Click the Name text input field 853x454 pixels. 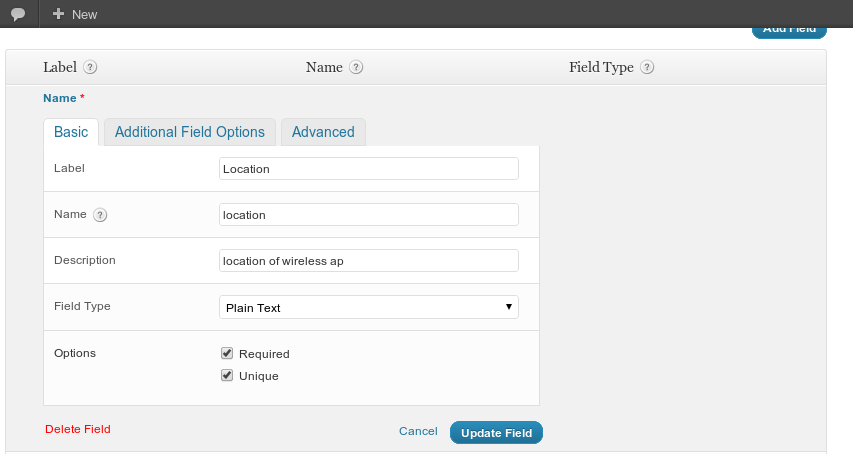coord(368,215)
